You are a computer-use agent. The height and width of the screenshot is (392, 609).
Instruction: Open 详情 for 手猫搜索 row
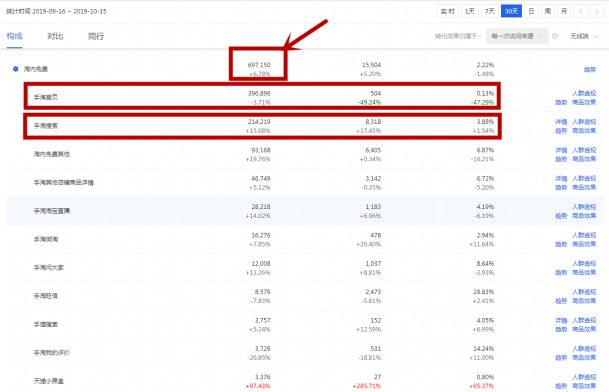pos(561,320)
